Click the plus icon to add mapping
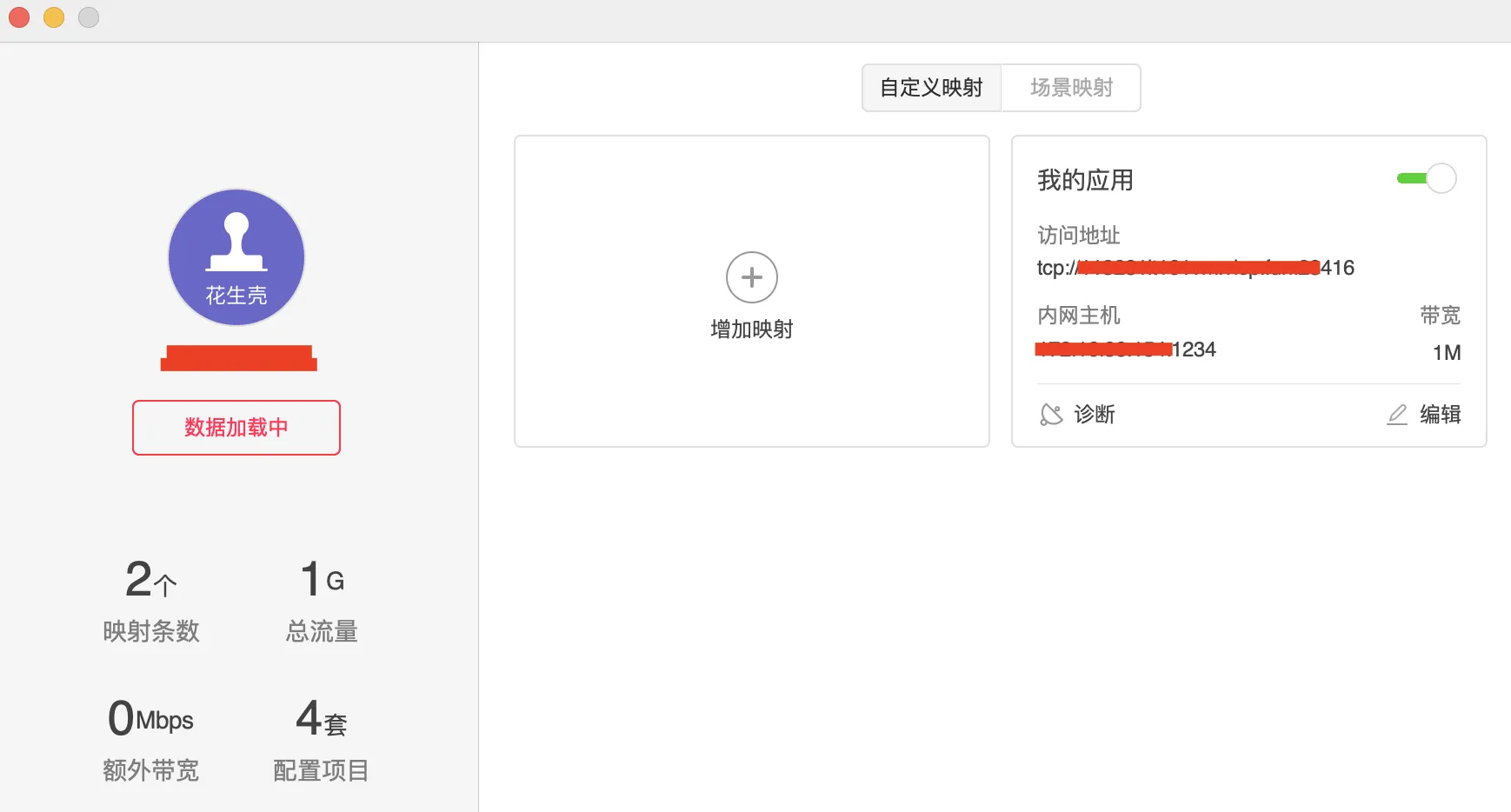The width and height of the screenshot is (1511, 812). click(x=751, y=277)
